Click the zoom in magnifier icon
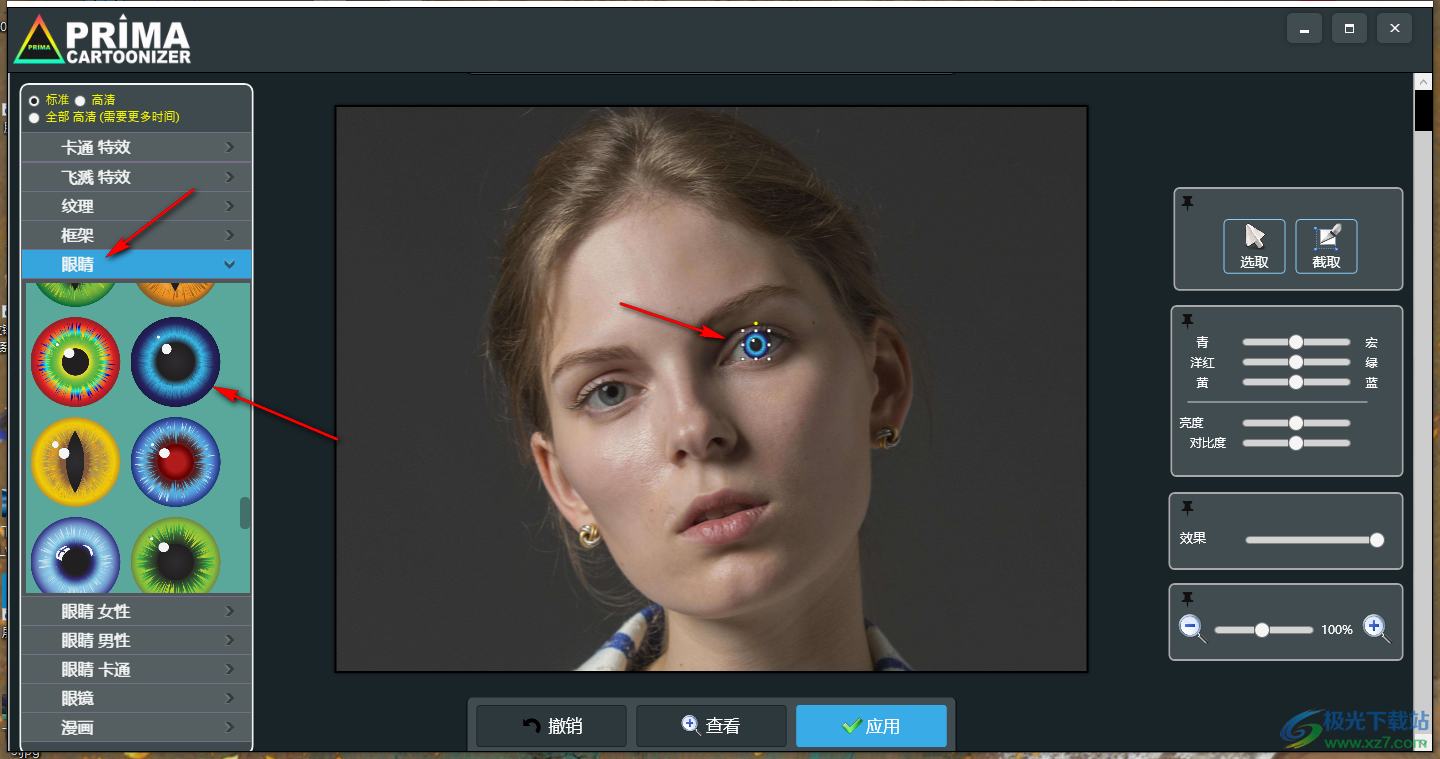This screenshot has width=1440, height=759. pyautogui.click(x=1377, y=629)
